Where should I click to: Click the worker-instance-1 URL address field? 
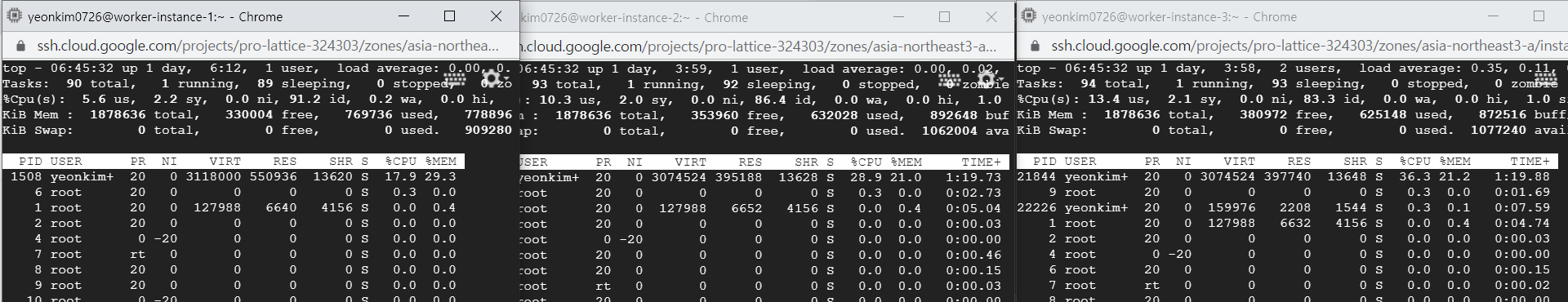click(268, 47)
